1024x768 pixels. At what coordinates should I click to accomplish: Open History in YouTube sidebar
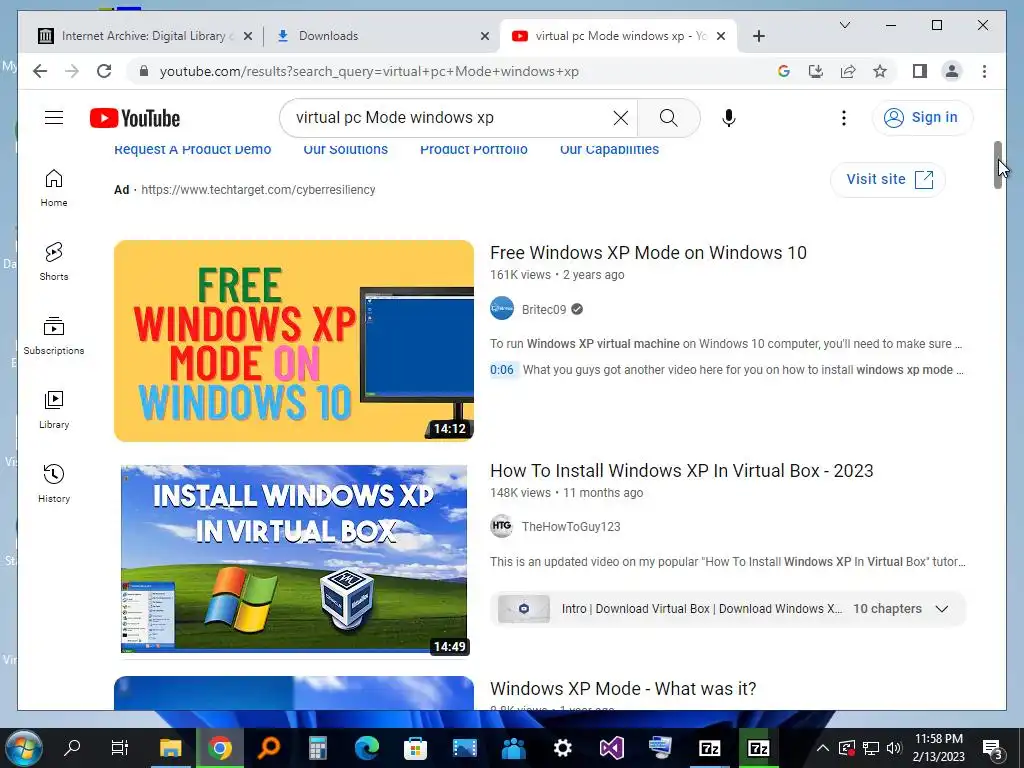click(x=54, y=483)
